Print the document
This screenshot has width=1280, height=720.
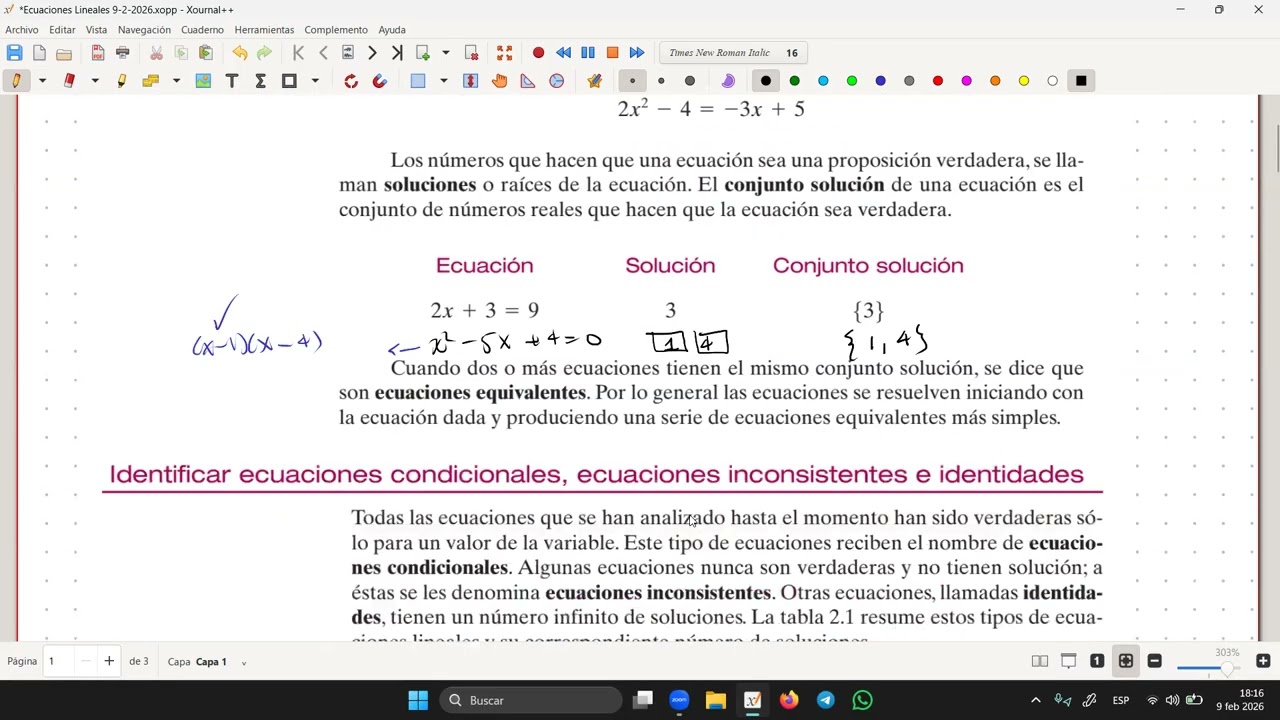click(123, 53)
